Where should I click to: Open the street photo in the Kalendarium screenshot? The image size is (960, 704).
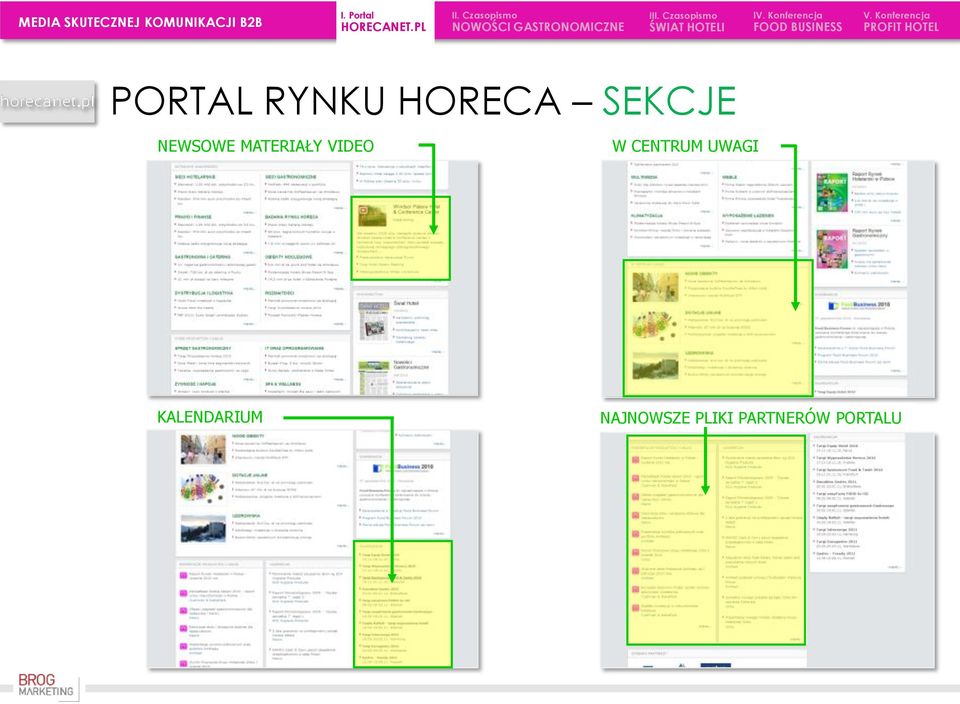click(203, 450)
